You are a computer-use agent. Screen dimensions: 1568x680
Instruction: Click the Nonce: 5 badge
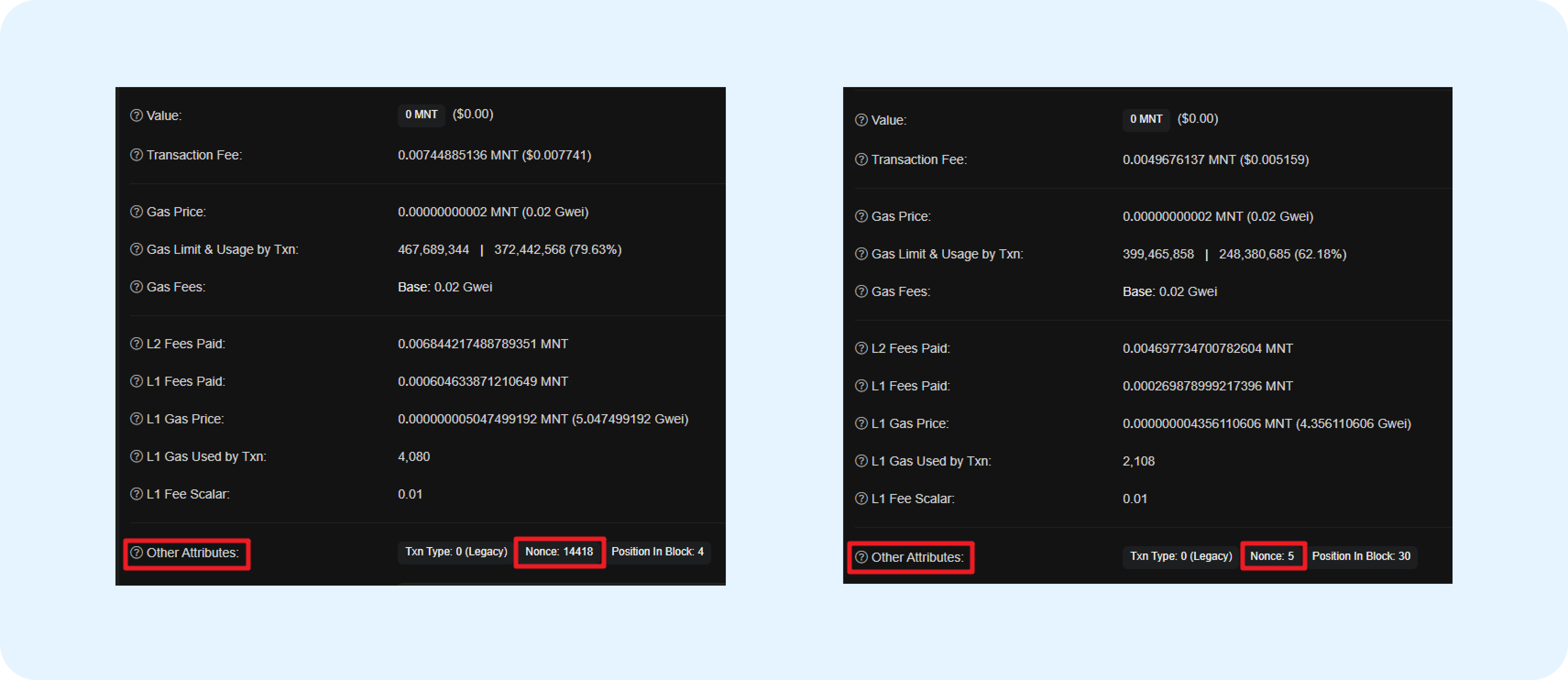(x=1272, y=556)
